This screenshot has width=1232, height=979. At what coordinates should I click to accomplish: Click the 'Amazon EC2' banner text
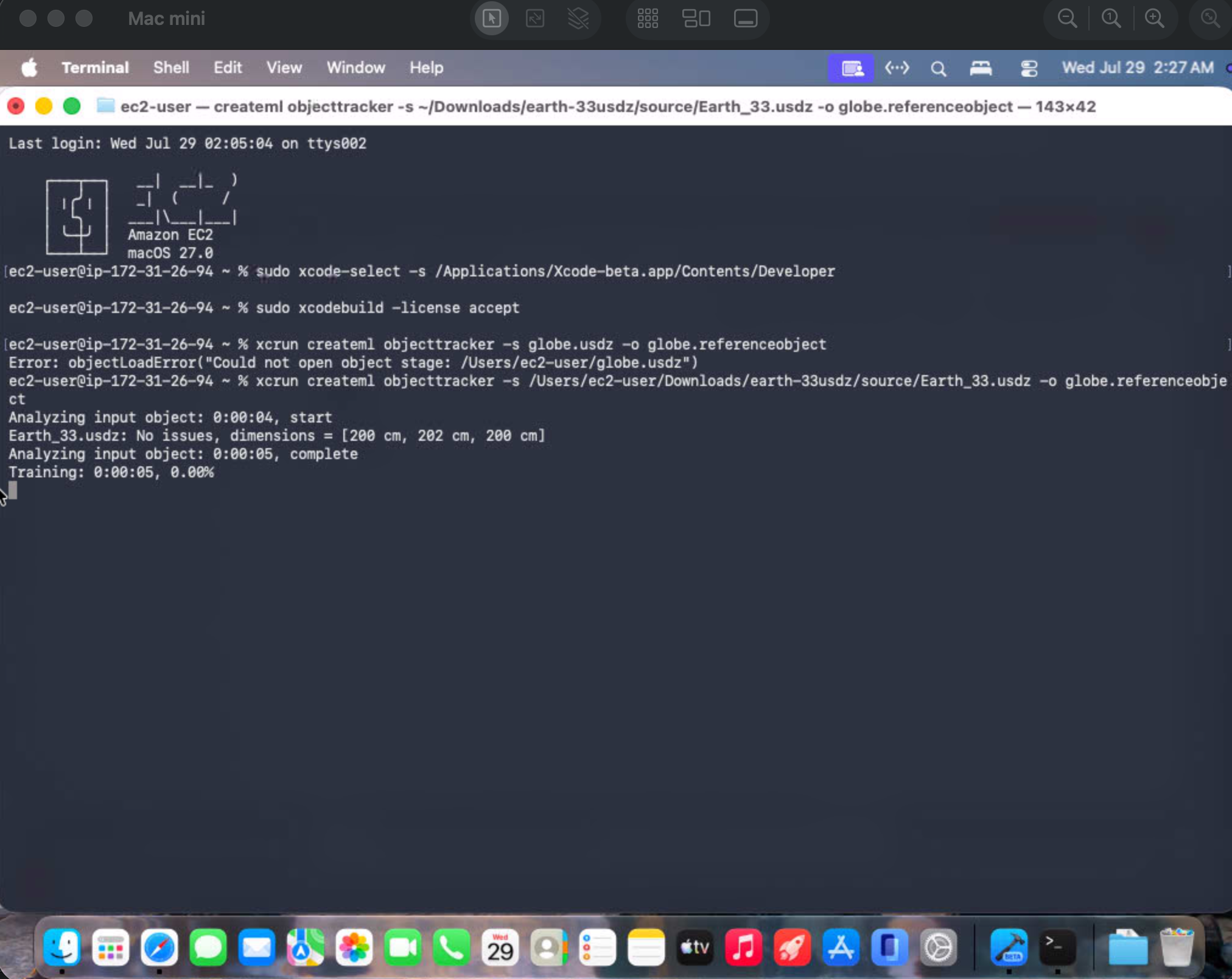tap(170, 234)
